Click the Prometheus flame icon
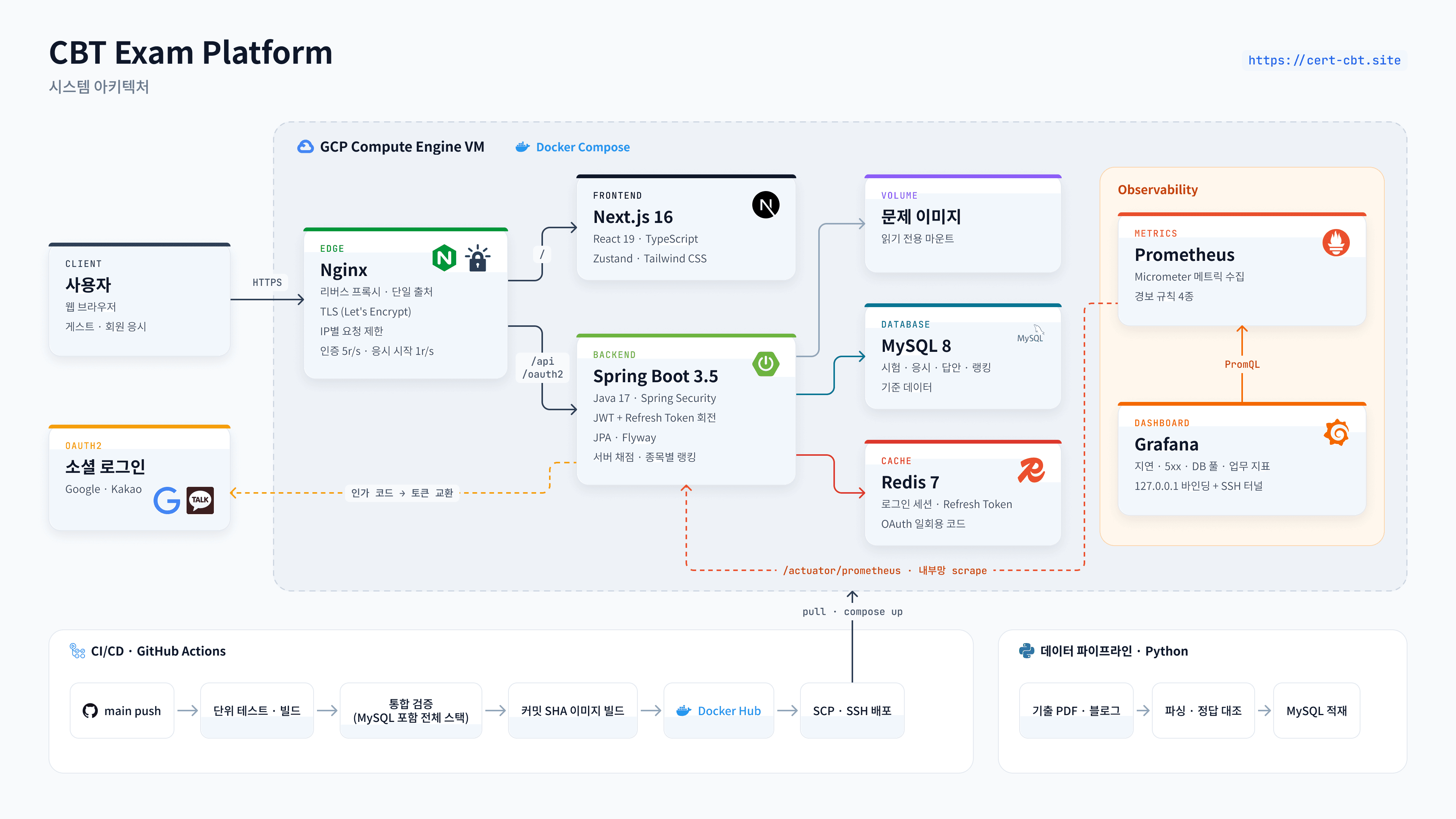The height and width of the screenshot is (819, 1456). [x=1336, y=243]
